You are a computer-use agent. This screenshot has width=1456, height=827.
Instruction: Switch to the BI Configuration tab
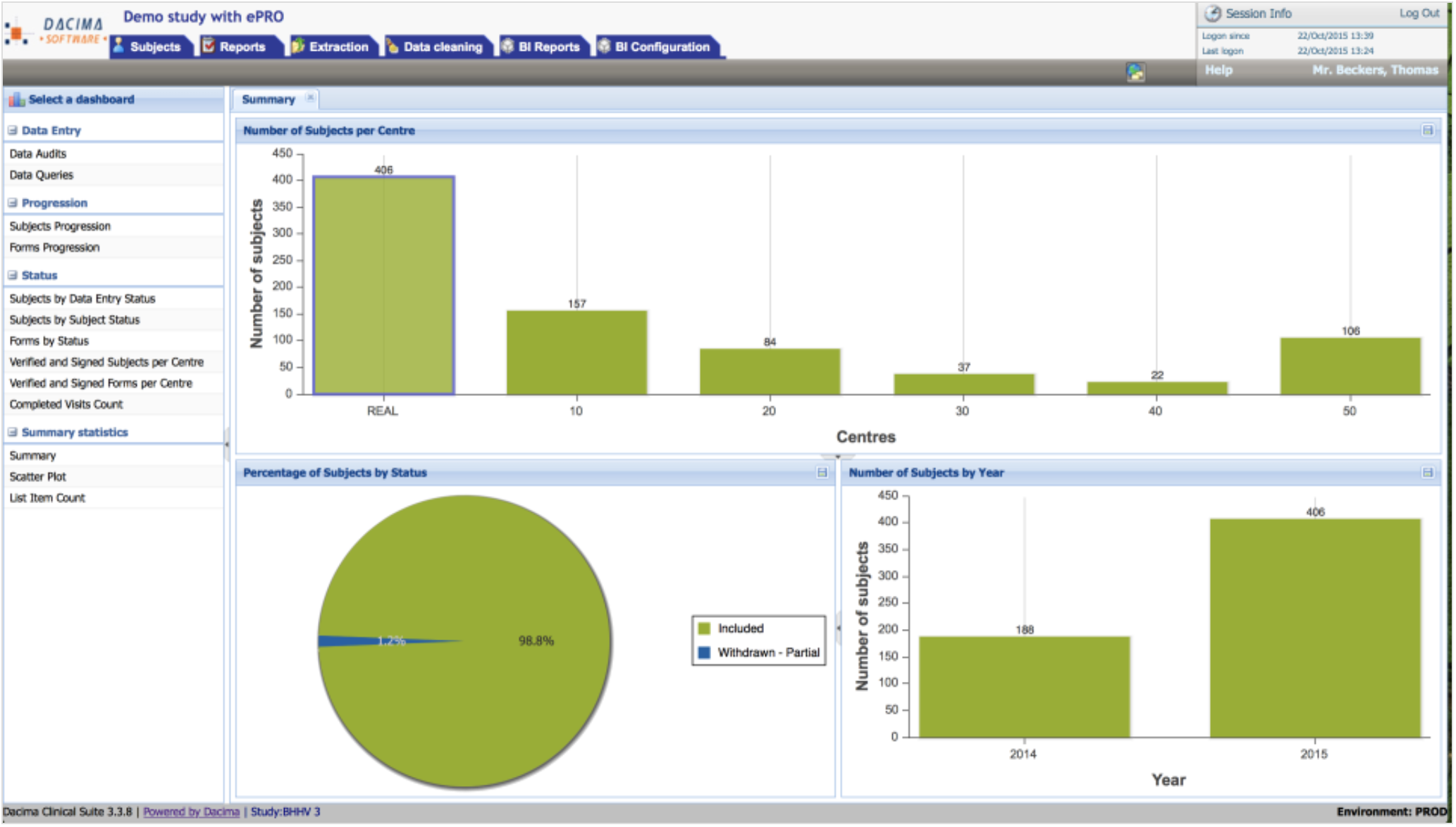point(661,47)
